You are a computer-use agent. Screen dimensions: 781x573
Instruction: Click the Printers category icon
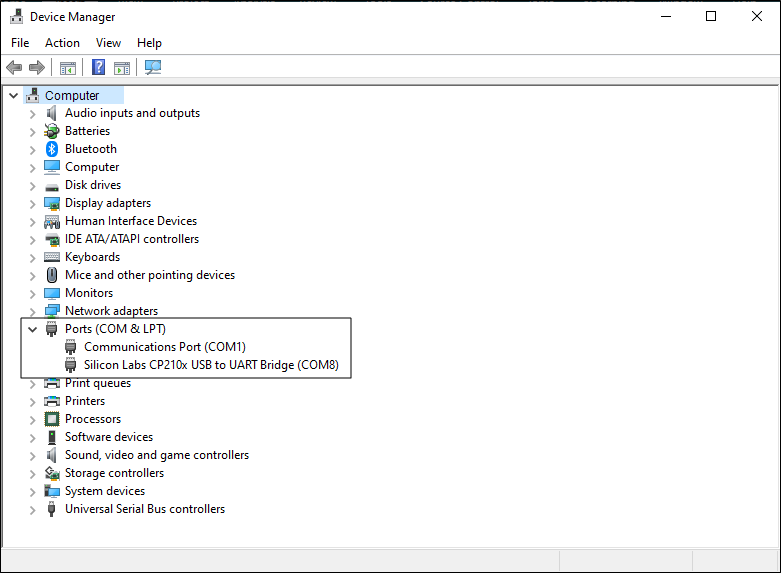click(52, 401)
